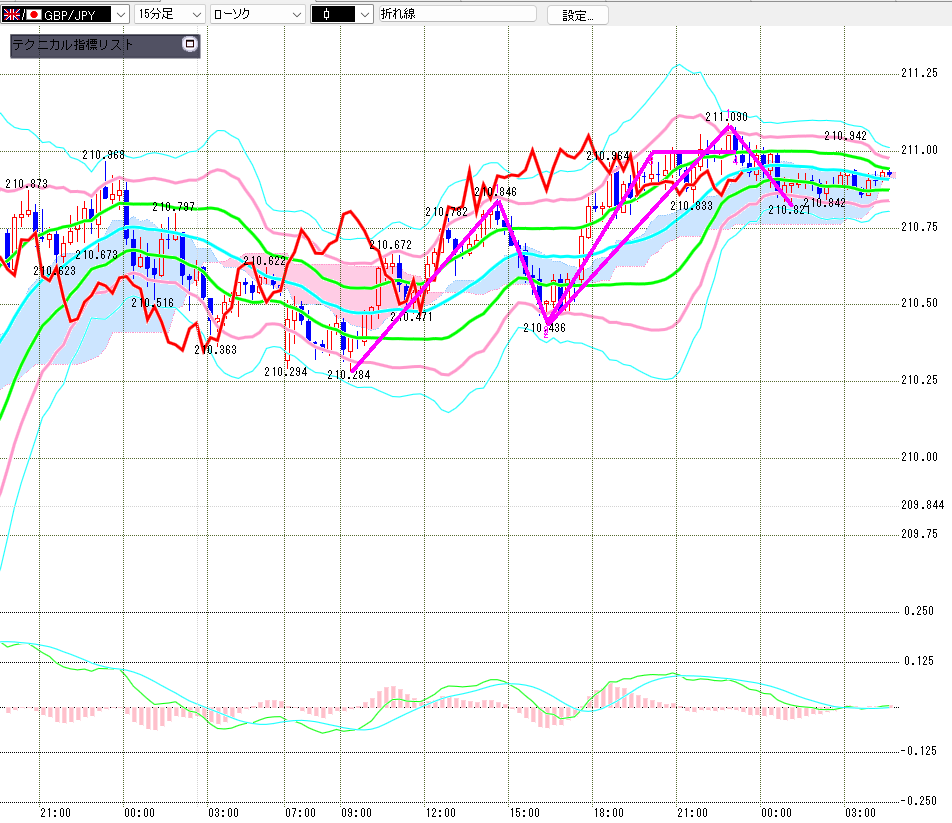Open the GBP/JPY currency pair dropdown
Image resolution: width=952 pixels, height=823 pixels.
(x=65, y=14)
